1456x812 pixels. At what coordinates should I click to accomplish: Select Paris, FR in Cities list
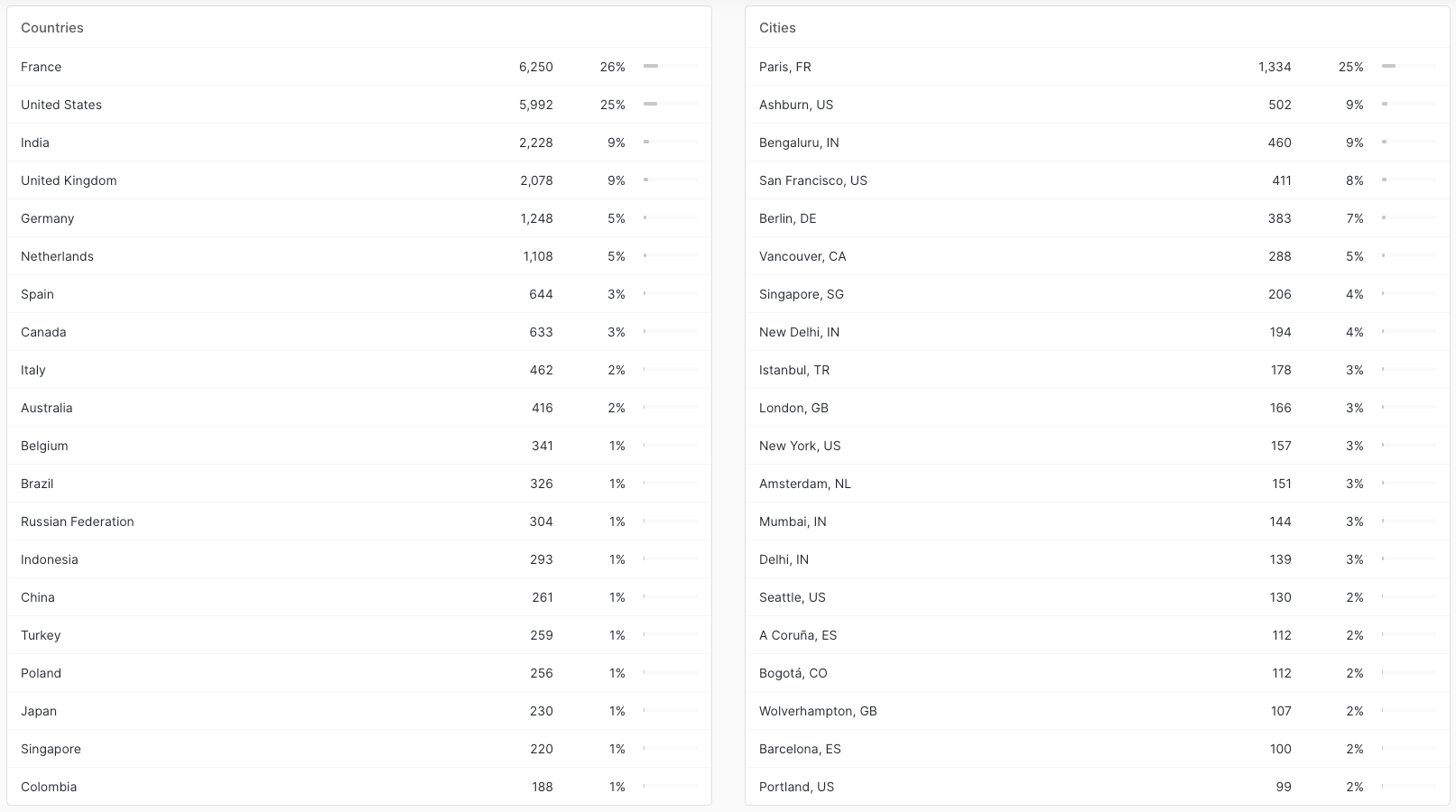click(785, 67)
